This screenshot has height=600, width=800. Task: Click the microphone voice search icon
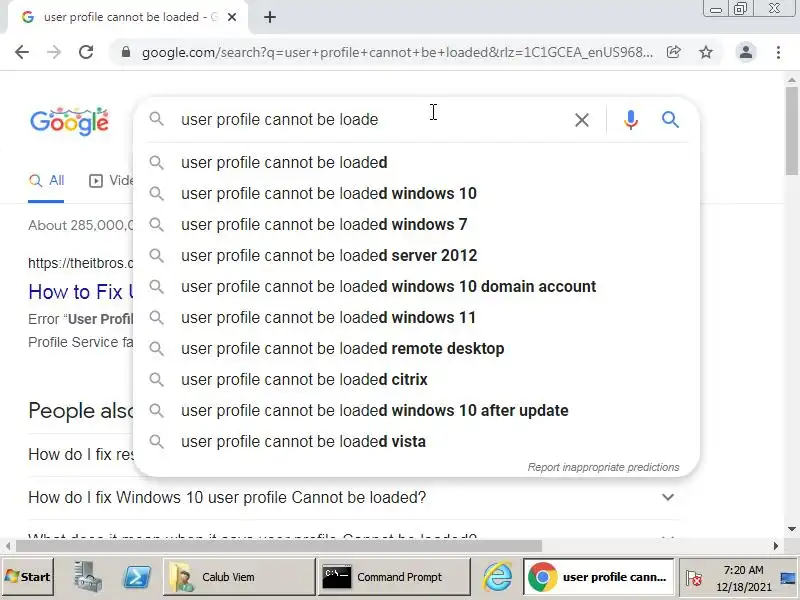630,120
